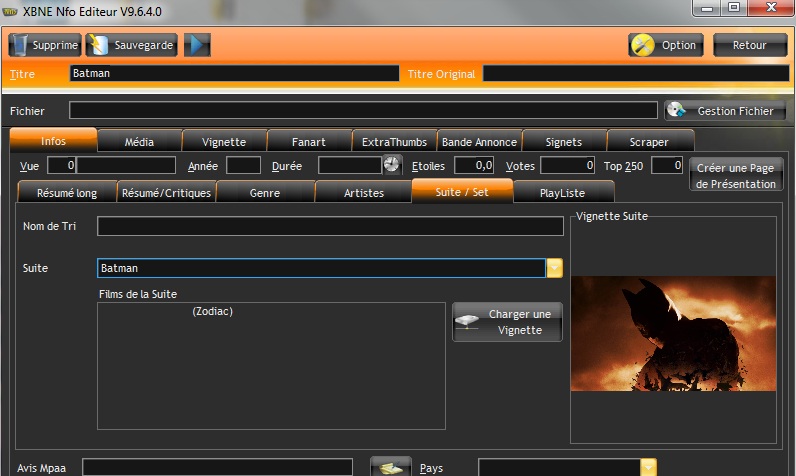Click the Batman Vignette Suite thumbnail

(x=673, y=333)
